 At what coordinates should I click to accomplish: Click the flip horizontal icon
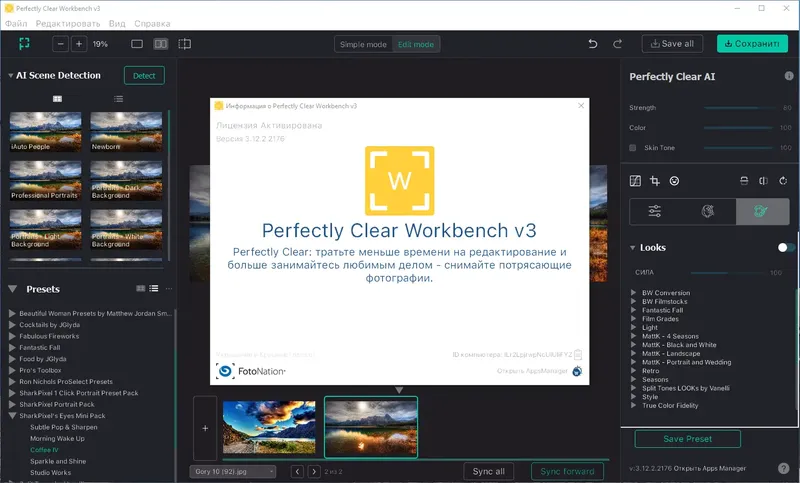pos(763,181)
